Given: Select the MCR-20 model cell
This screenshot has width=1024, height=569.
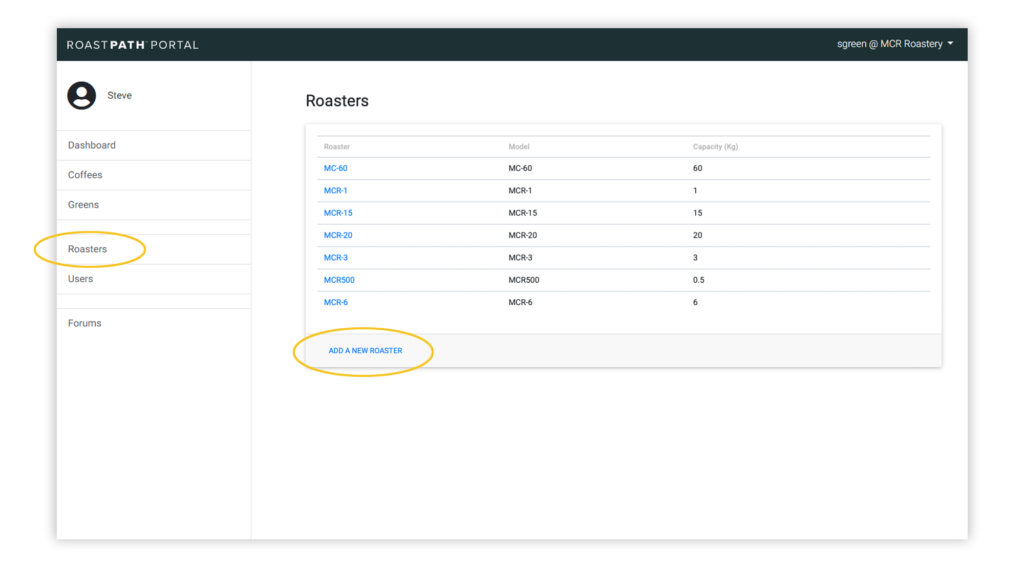Looking at the screenshot, I should coord(522,235).
